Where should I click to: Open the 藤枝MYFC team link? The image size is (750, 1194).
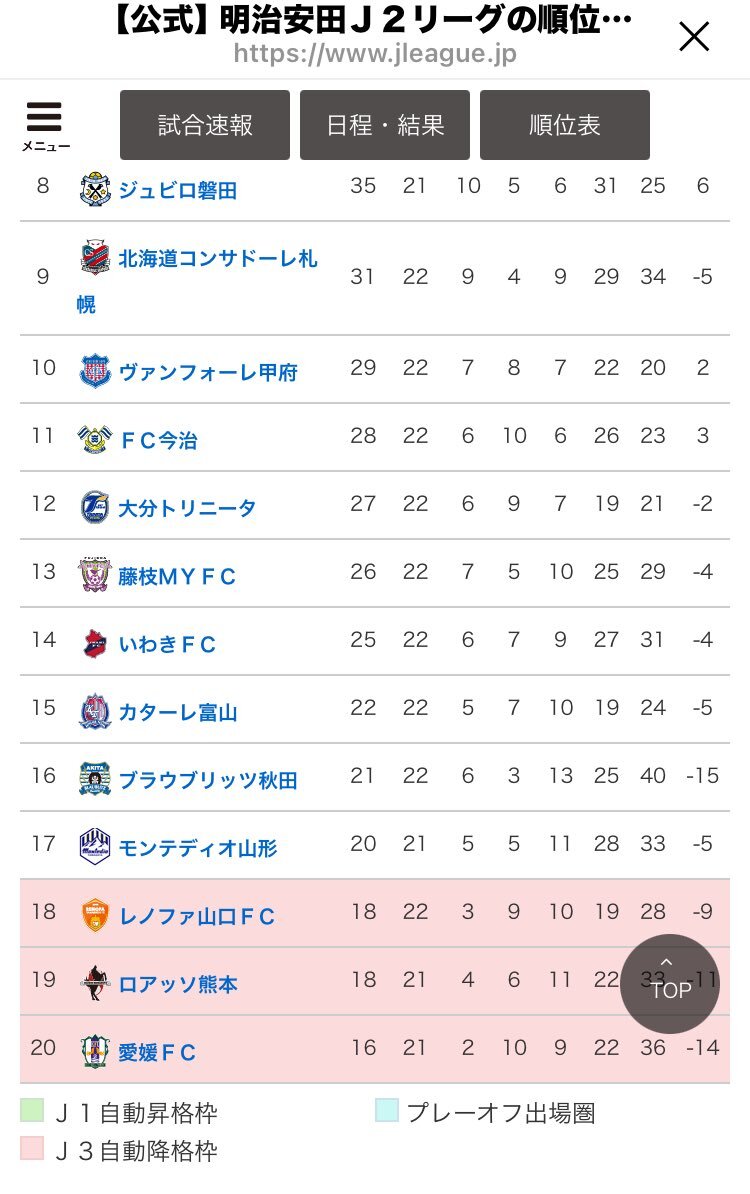pos(177,576)
